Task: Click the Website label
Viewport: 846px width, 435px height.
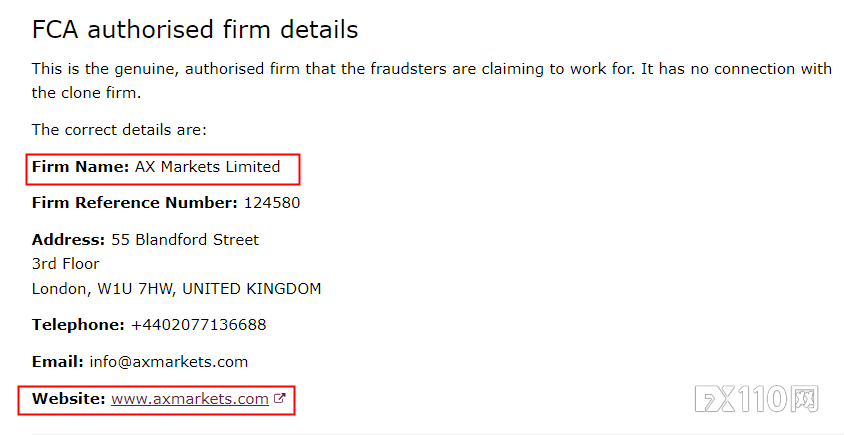Action: coord(69,399)
